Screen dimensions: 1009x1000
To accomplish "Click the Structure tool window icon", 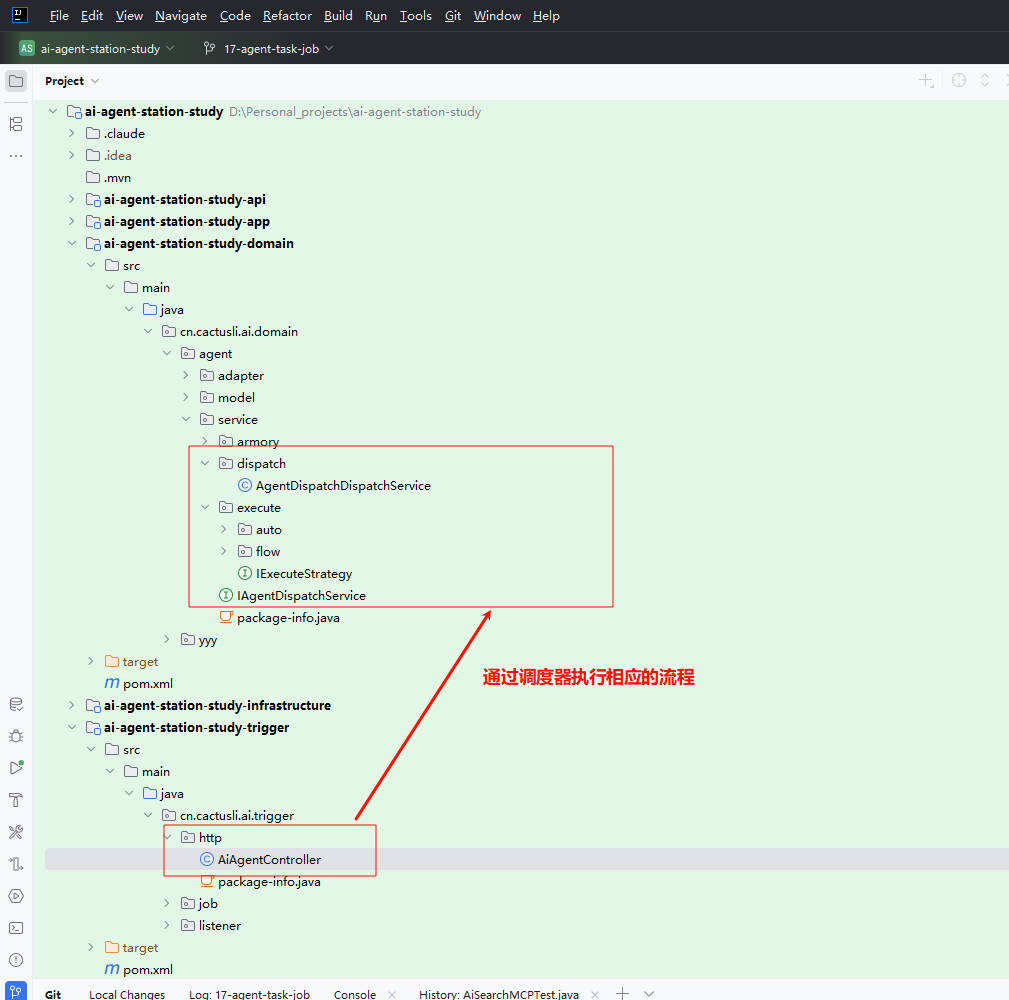I will point(16,124).
